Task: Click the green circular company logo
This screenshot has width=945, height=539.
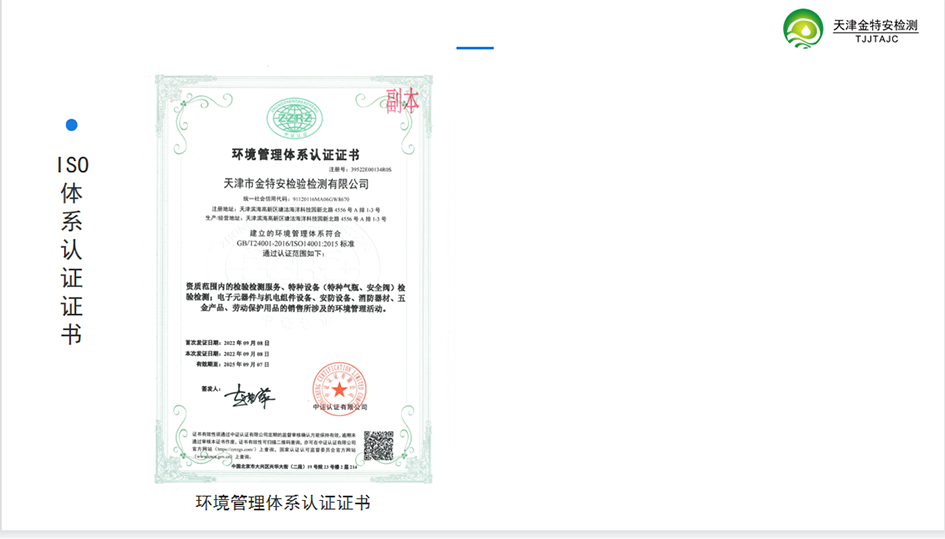Action: coord(803,28)
